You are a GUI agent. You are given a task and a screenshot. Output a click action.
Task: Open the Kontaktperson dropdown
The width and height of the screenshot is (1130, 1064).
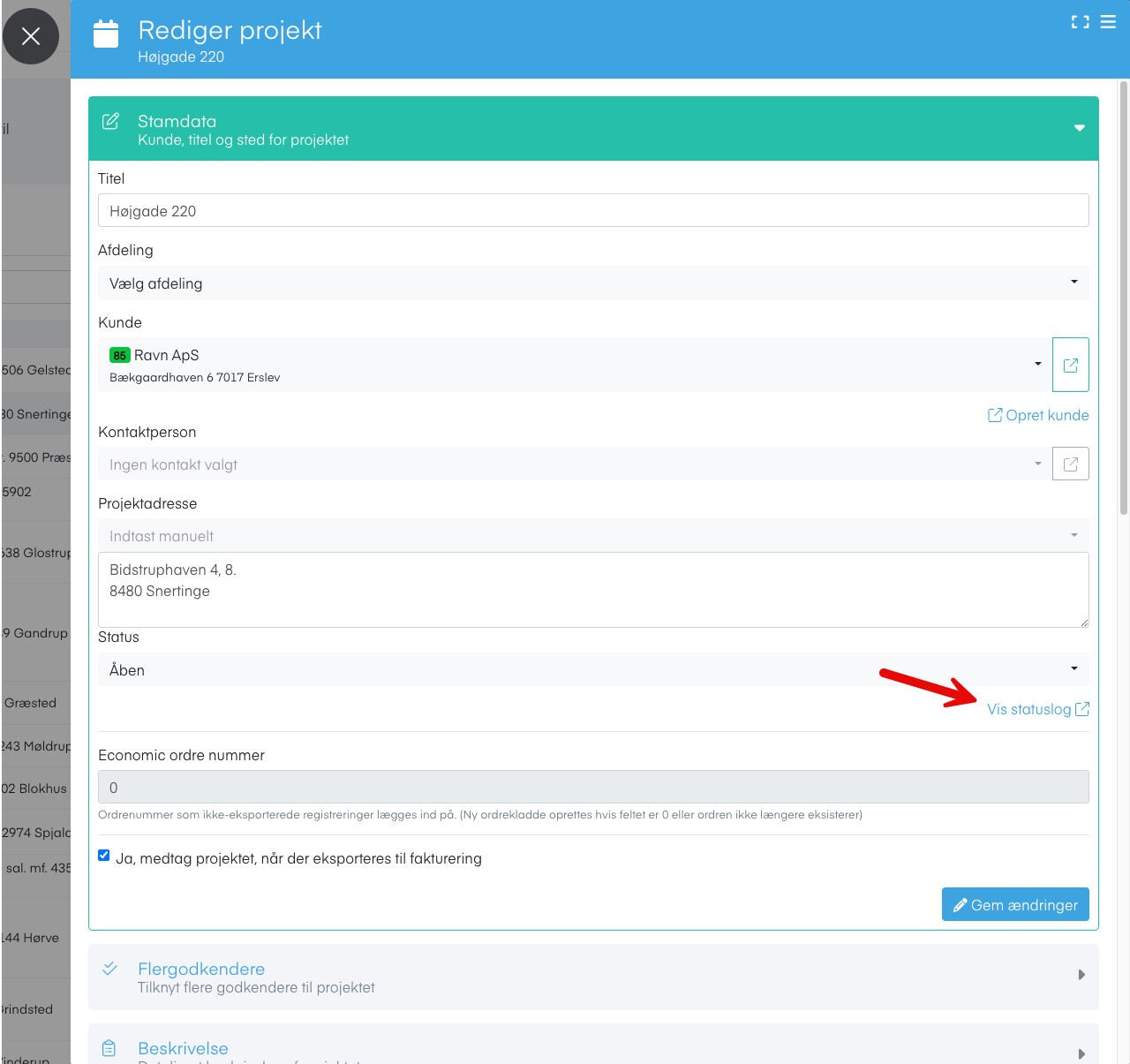(574, 464)
